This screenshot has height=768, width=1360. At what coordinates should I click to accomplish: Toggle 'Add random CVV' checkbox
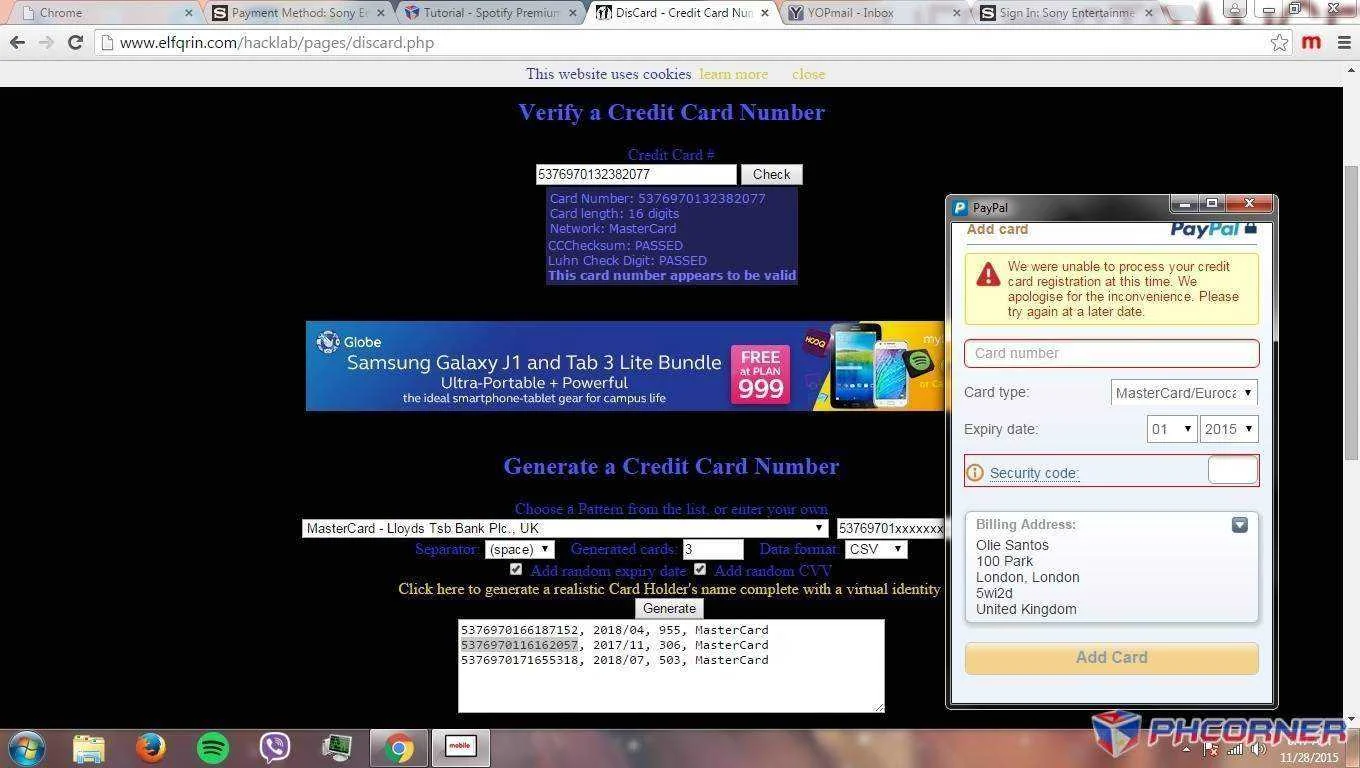pyautogui.click(x=700, y=569)
